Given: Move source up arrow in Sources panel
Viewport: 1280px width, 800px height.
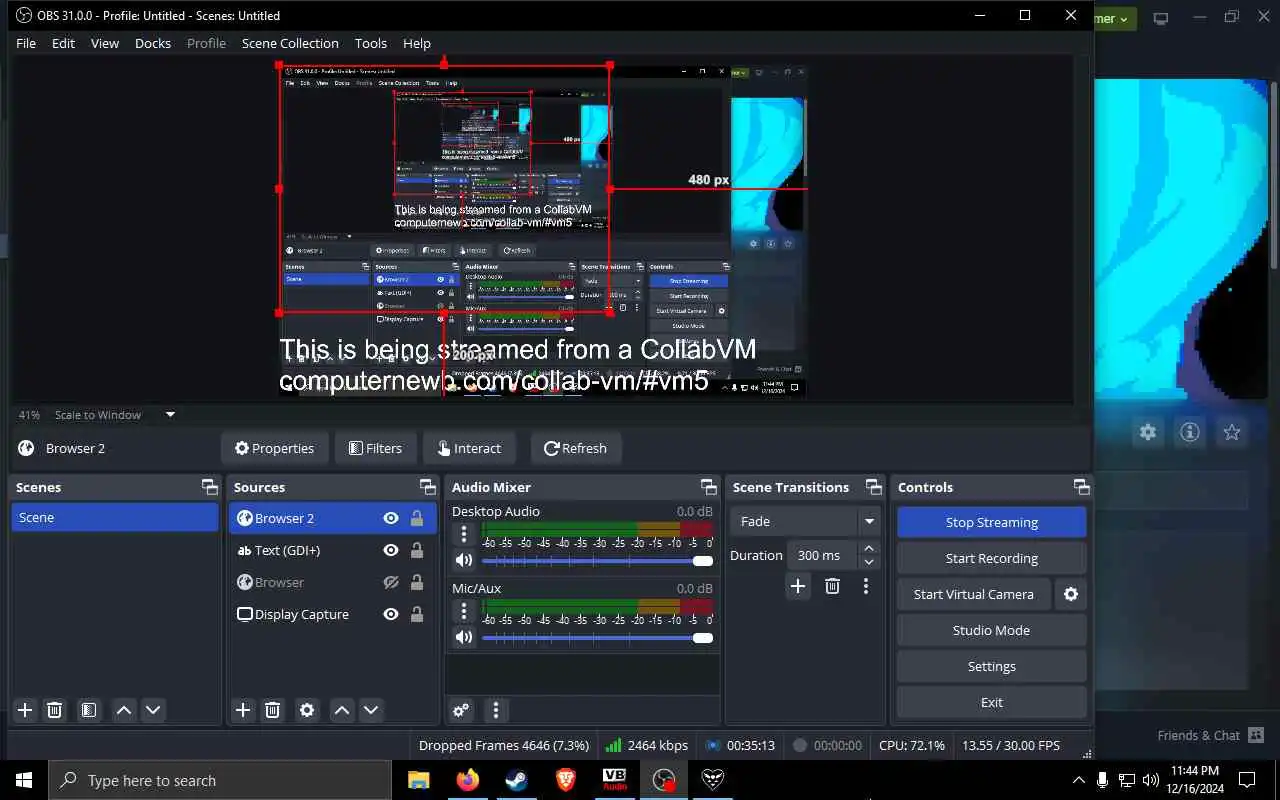Looking at the screenshot, I should point(342,710).
